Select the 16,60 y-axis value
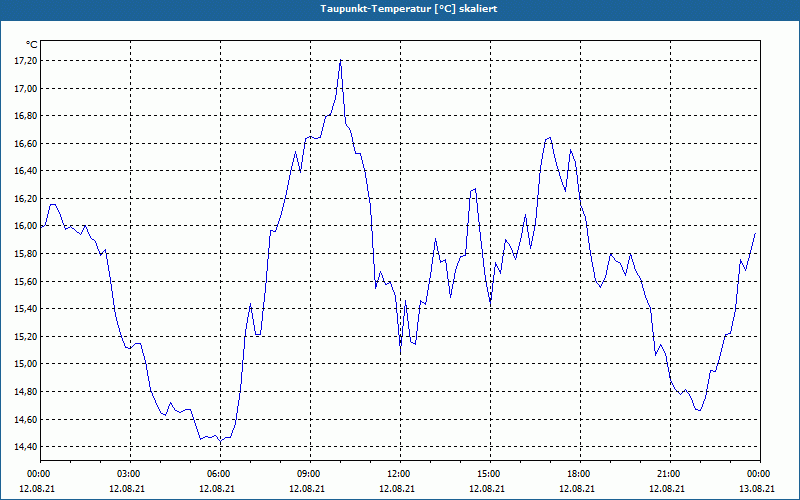The height and width of the screenshot is (500, 800). [27, 143]
